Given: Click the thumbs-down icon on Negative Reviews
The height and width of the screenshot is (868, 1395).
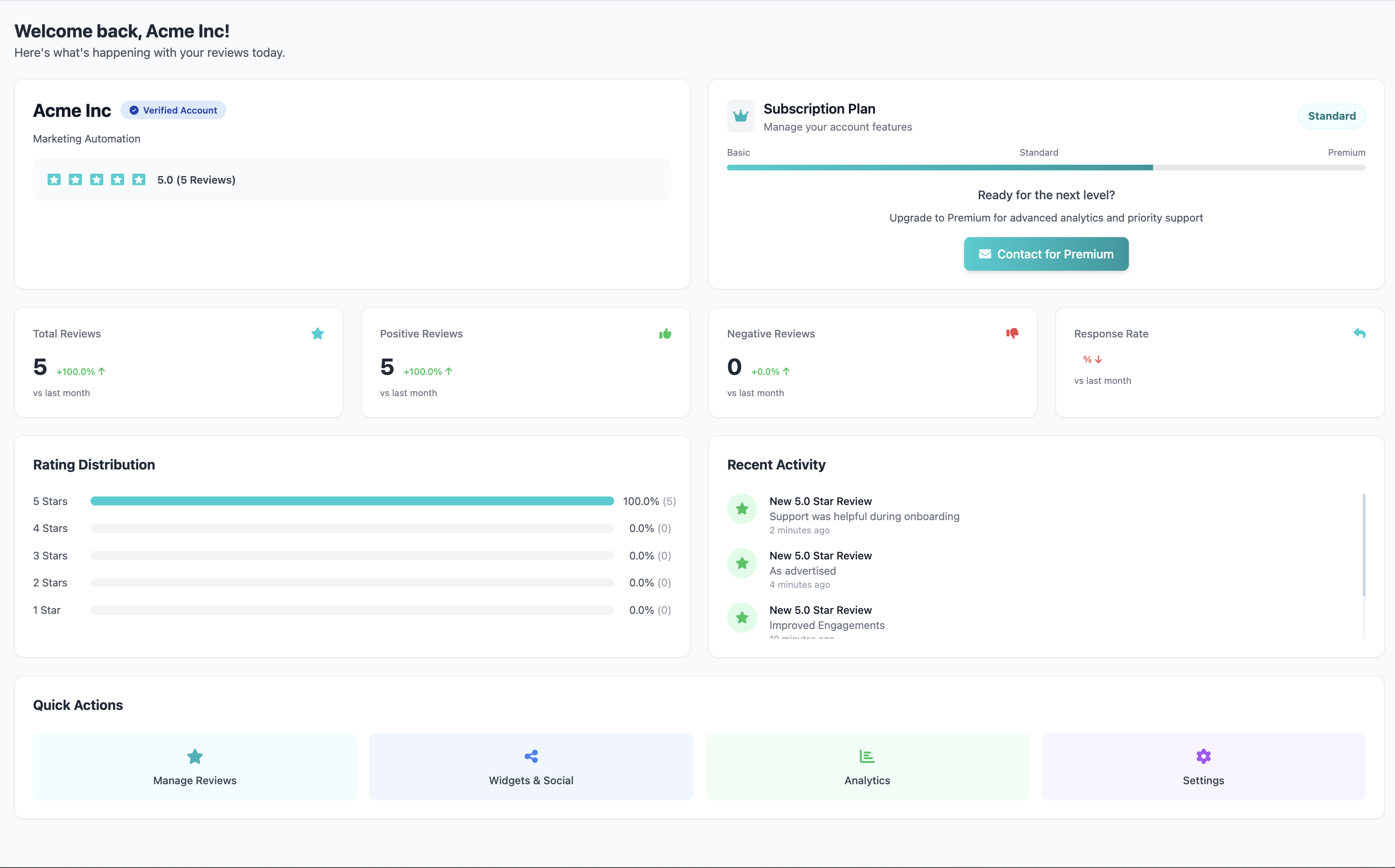Looking at the screenshot, I should (x=1012, y=333).
